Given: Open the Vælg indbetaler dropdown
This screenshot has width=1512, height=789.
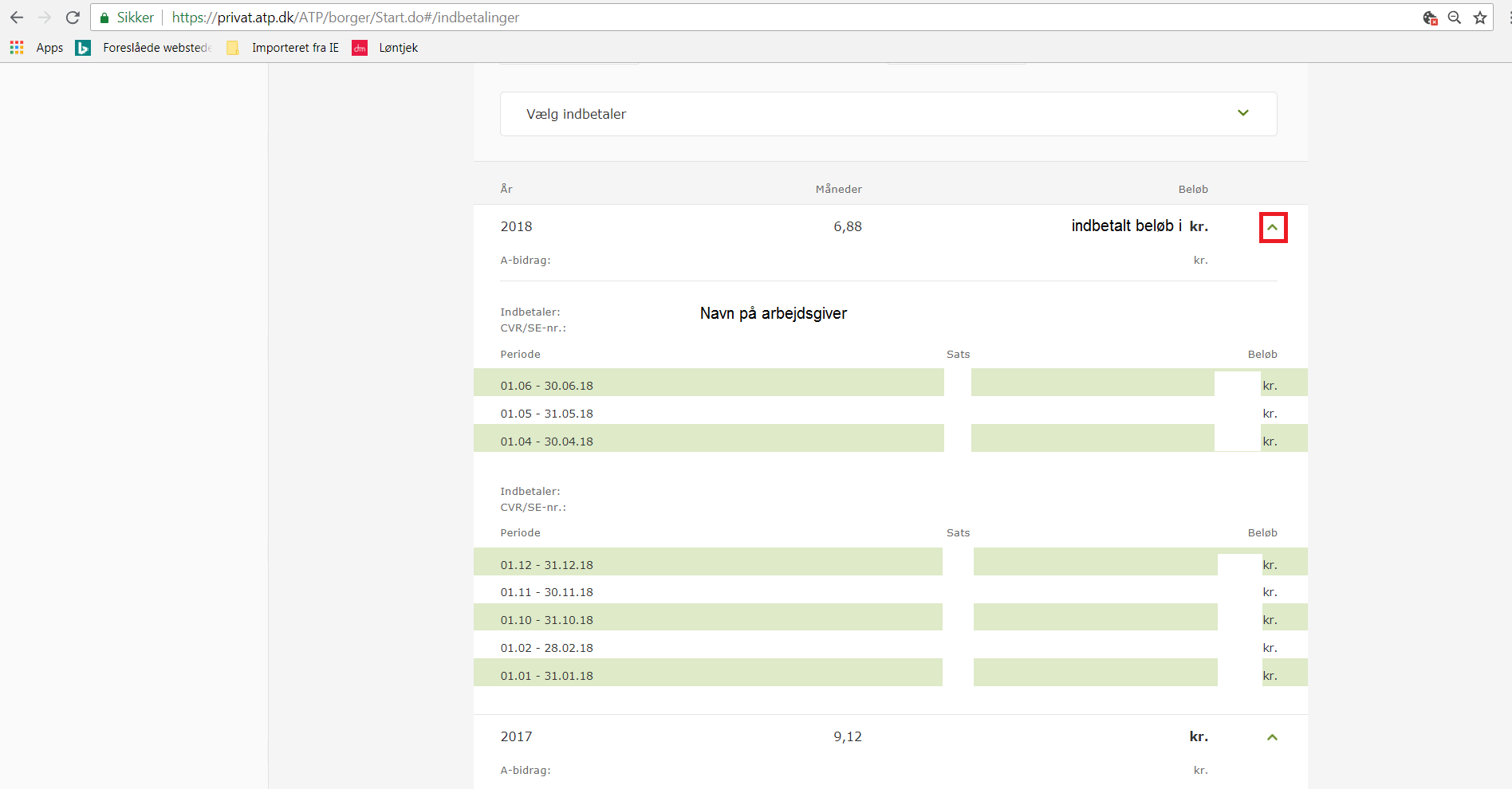Looking at the screenshot, I should pyautogui.click(x=888, y=114).
